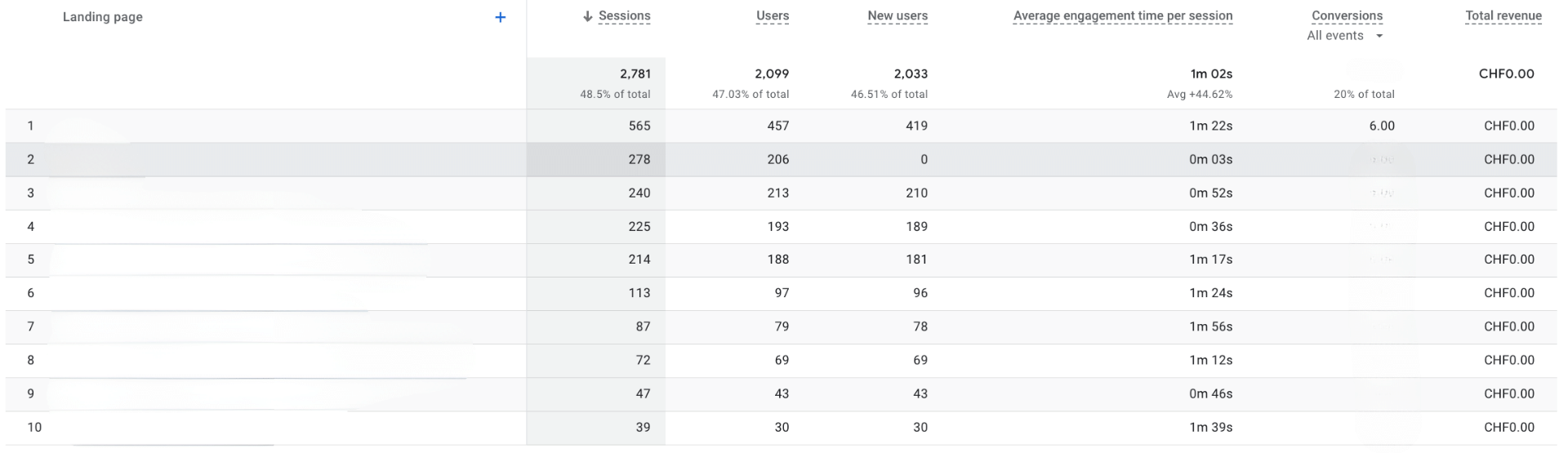Click the 1m 56s engagement time cell
Image resolution: width=1568 pixels, height=453 pixels.
(x=1210, y=326)
